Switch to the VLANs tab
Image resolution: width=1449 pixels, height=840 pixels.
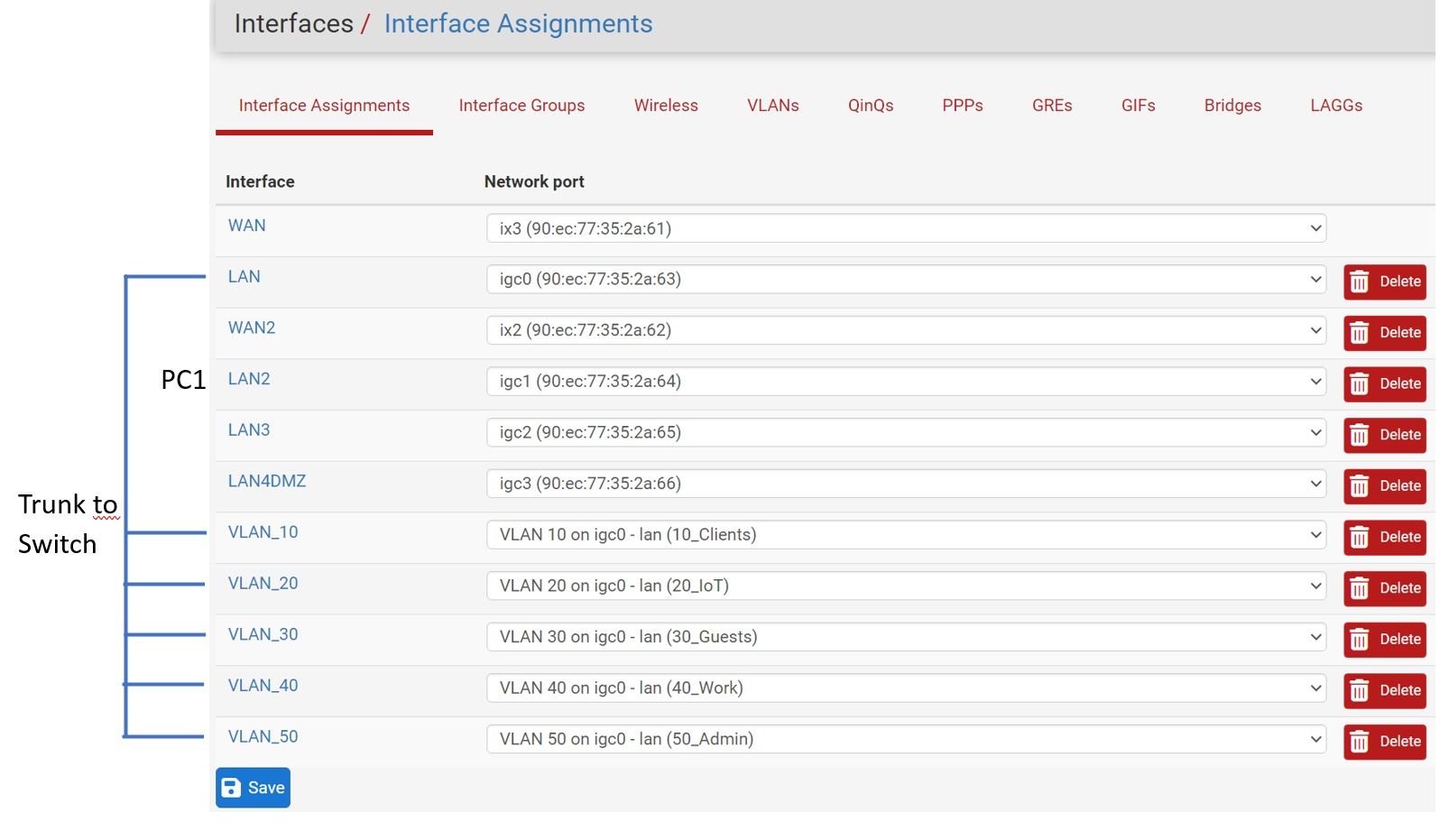773,106
